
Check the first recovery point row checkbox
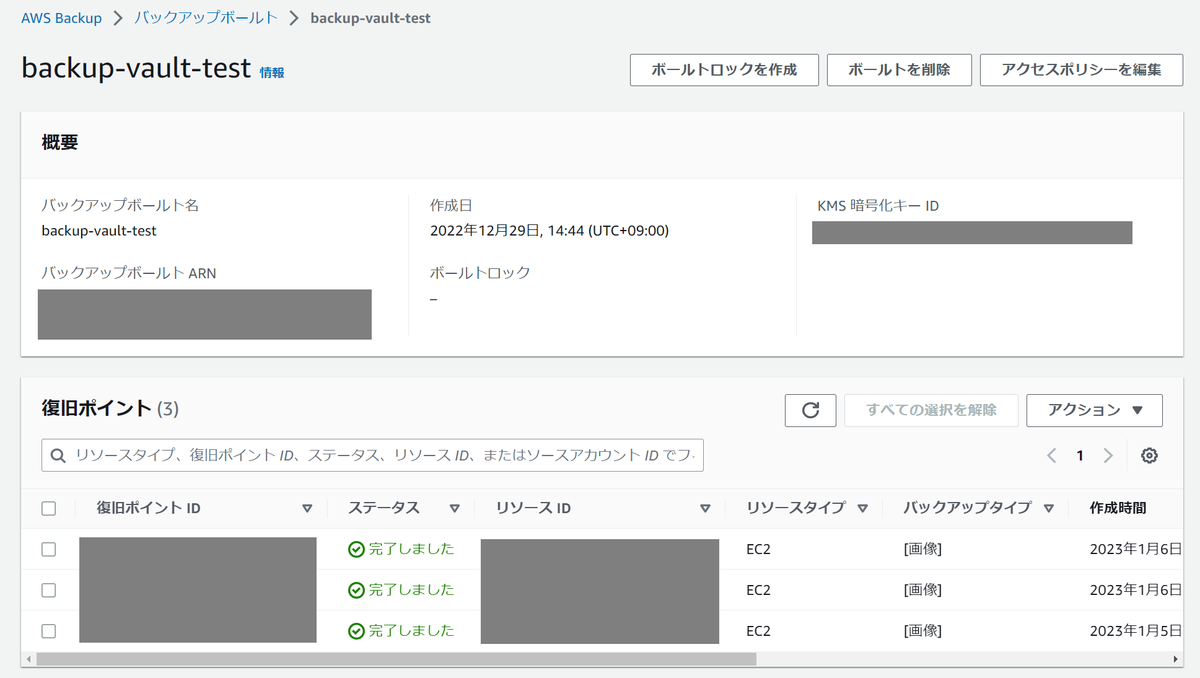point(49,549)
